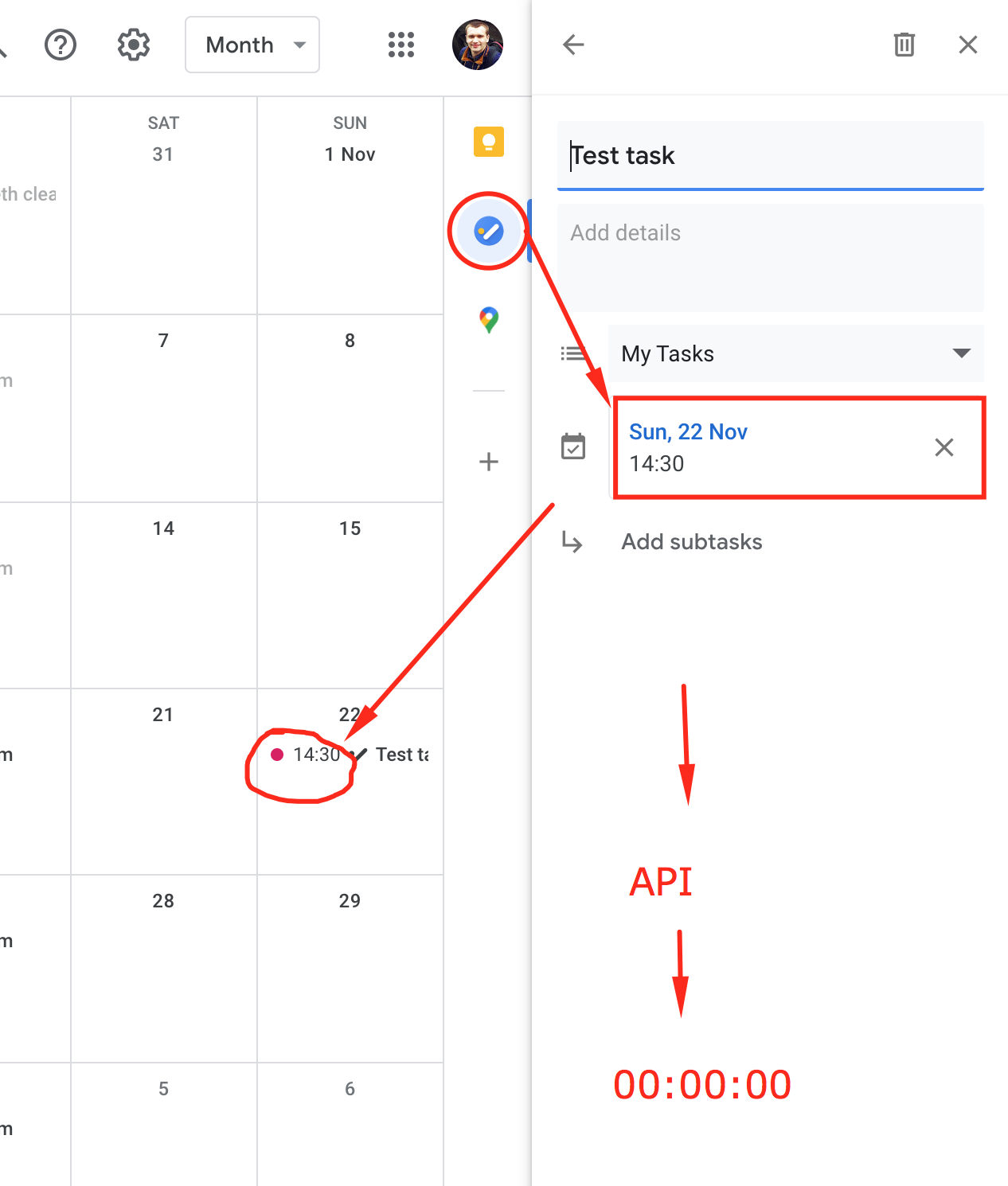
Task: Open the Settings gear menu
Action: coord(134,45)
